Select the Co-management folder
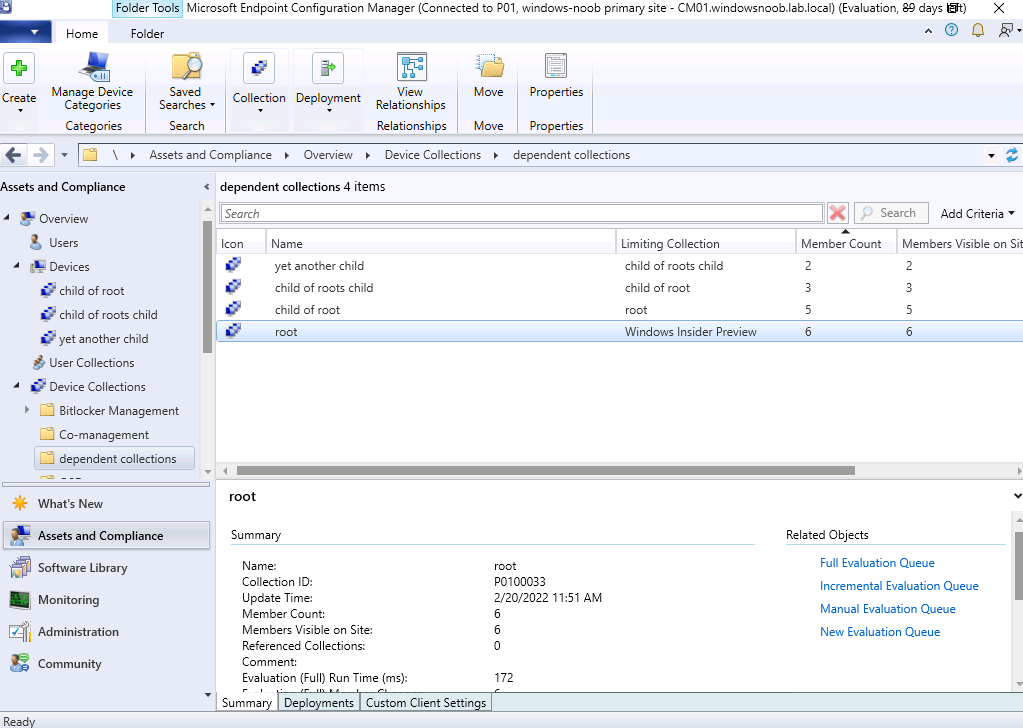Image resolution: width=1023 pixels, height=728 pixels. [104, 434]
